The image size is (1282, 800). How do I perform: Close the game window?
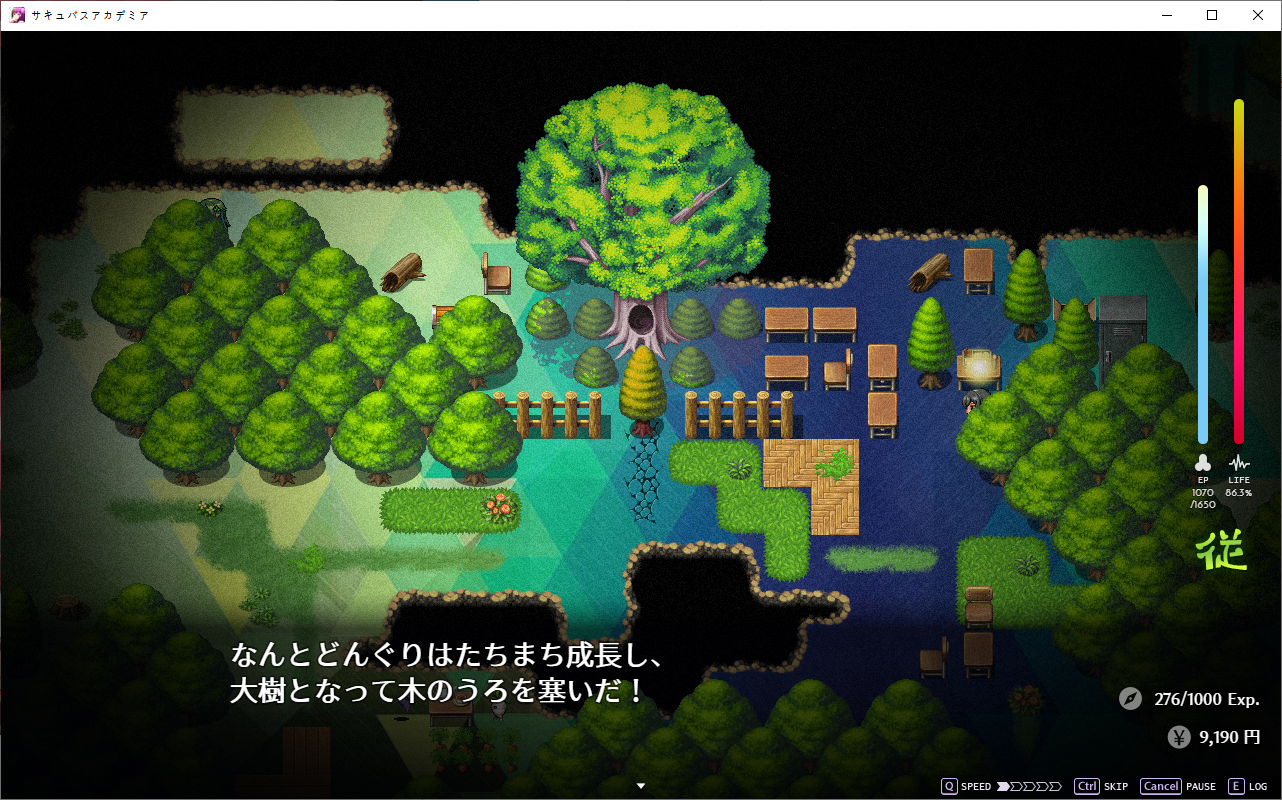tap(1258, 15)
